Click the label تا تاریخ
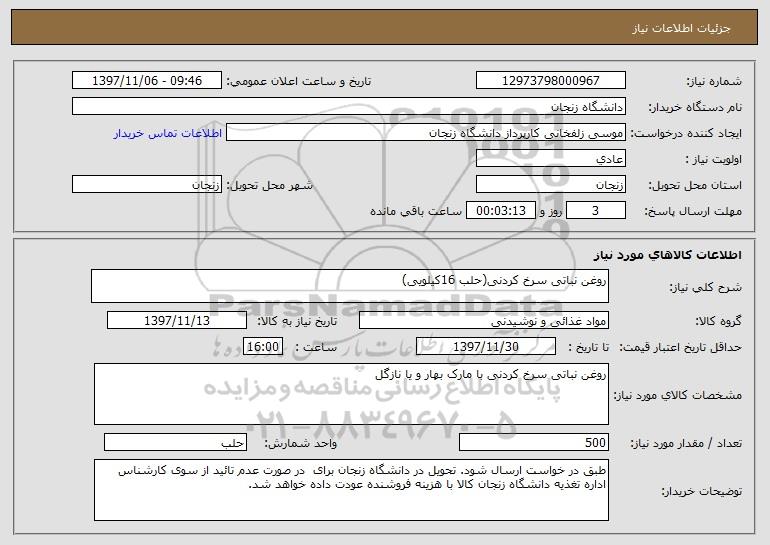770x545 pixels. (x=589, y=347)
